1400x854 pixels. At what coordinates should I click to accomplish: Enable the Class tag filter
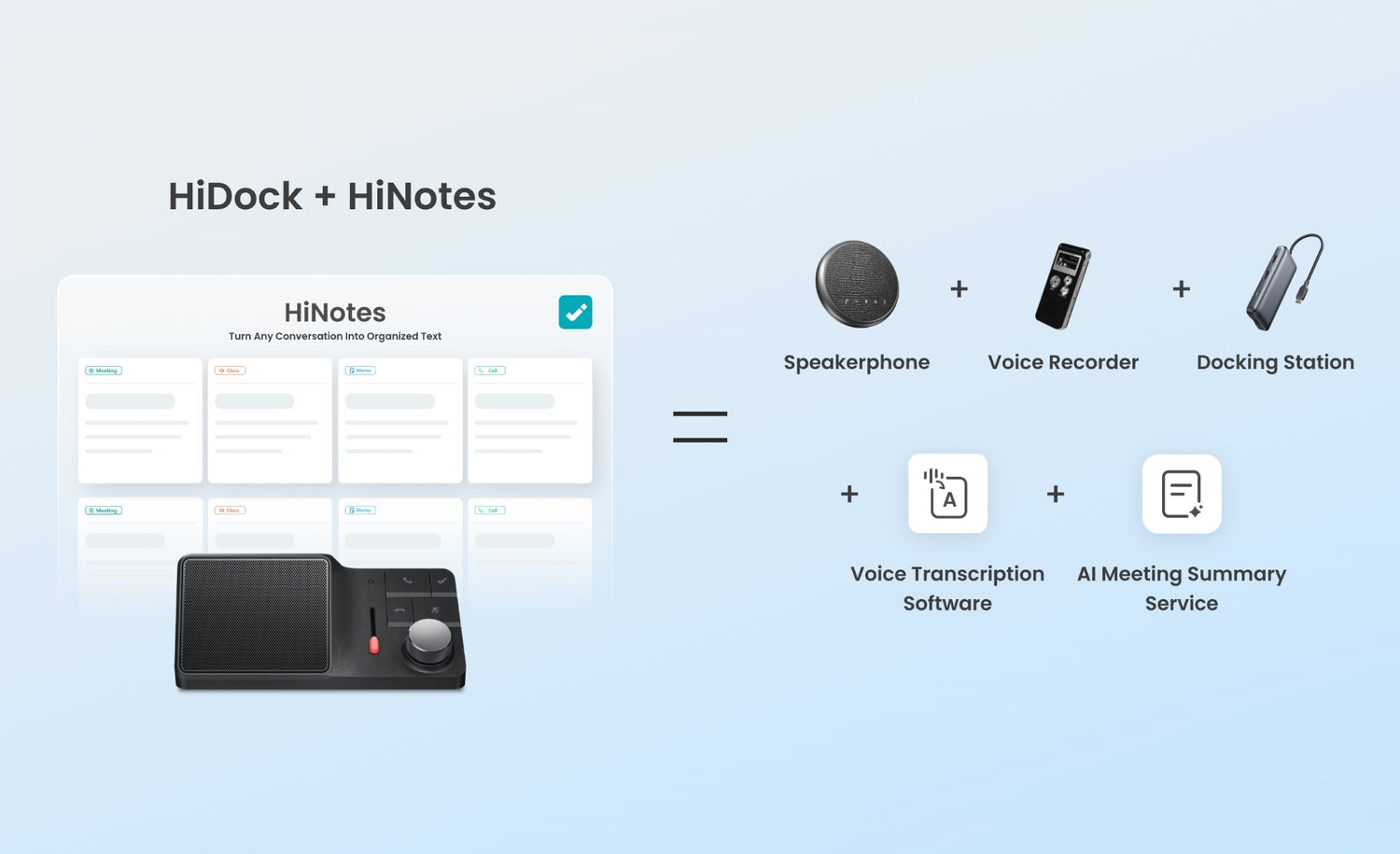pyautogui.click(x=230, y=371)
